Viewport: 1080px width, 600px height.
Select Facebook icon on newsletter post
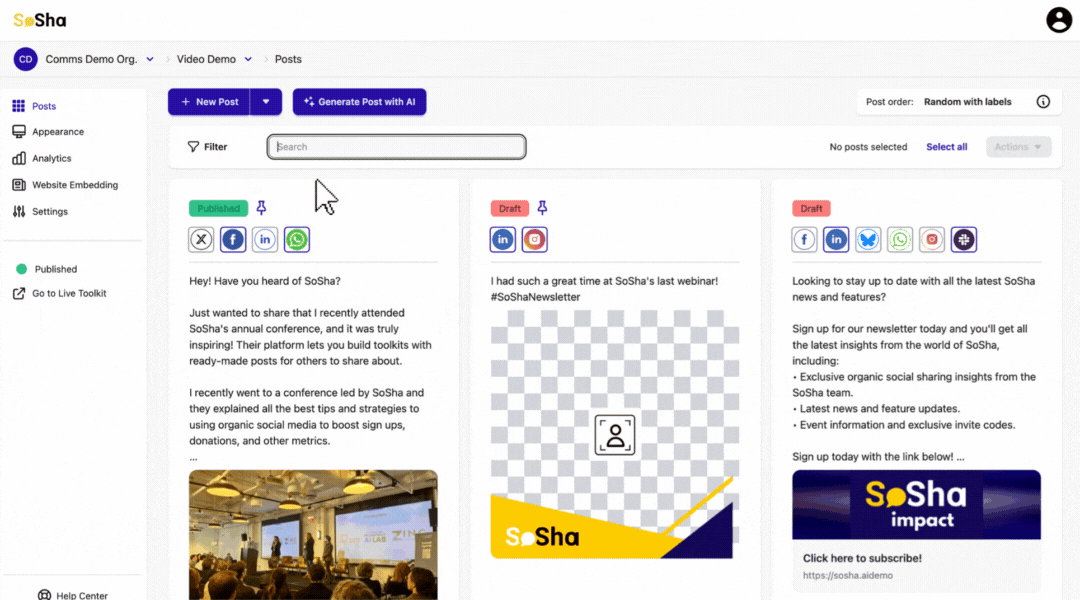coord(804,240)
